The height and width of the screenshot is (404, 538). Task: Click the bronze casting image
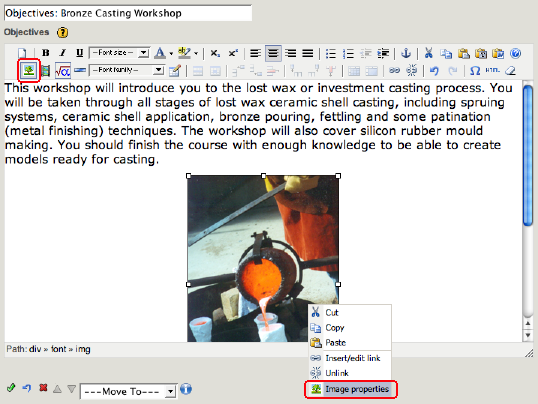click(263, 258)
